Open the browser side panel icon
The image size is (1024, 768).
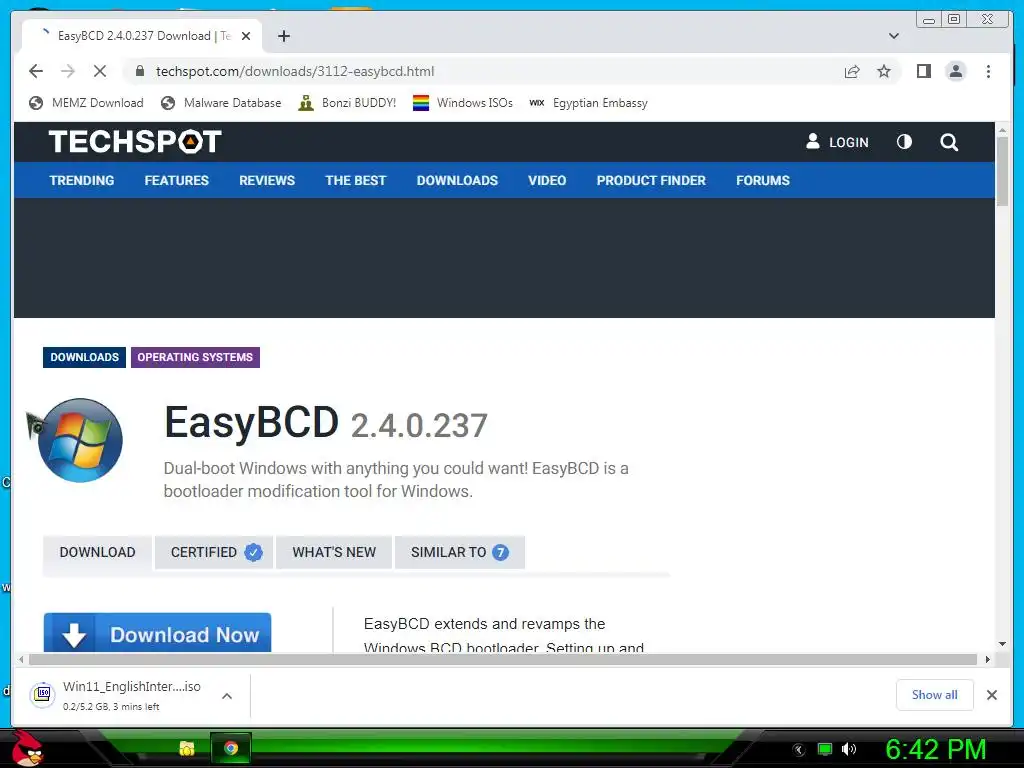[x=923, y=71]
